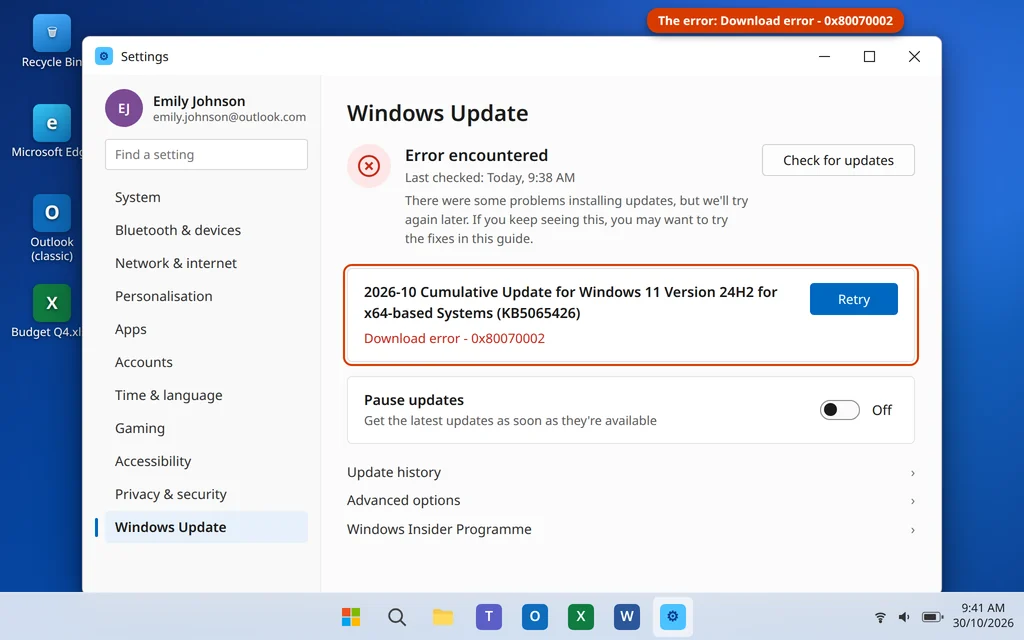Click Check for updates button

pos(838,160)
